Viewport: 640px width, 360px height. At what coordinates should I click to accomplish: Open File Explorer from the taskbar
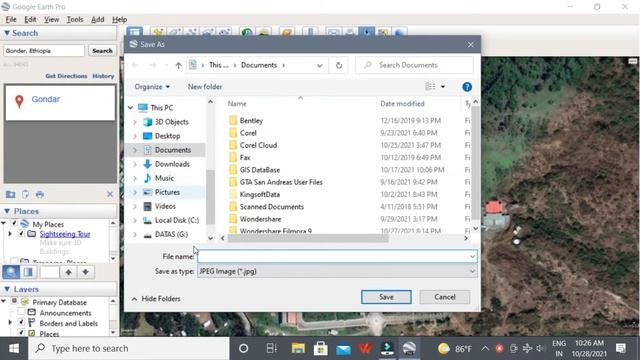pos(298,348)
